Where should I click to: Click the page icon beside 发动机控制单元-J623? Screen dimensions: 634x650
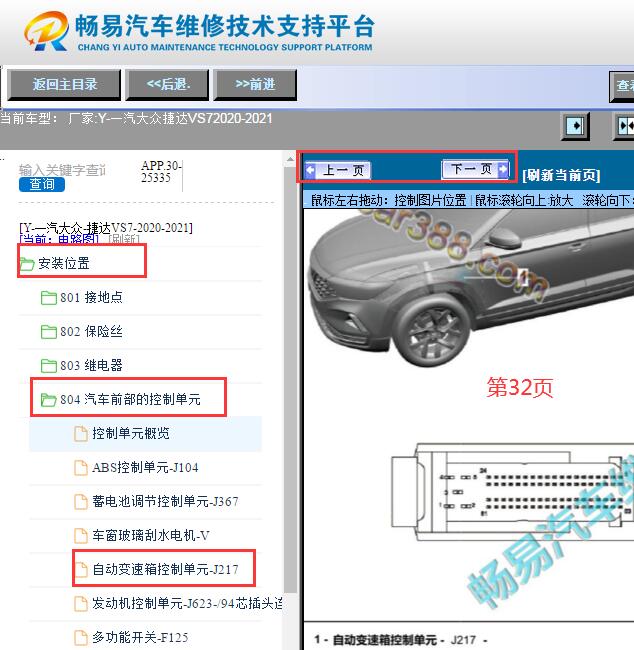[x=80, y=604]
